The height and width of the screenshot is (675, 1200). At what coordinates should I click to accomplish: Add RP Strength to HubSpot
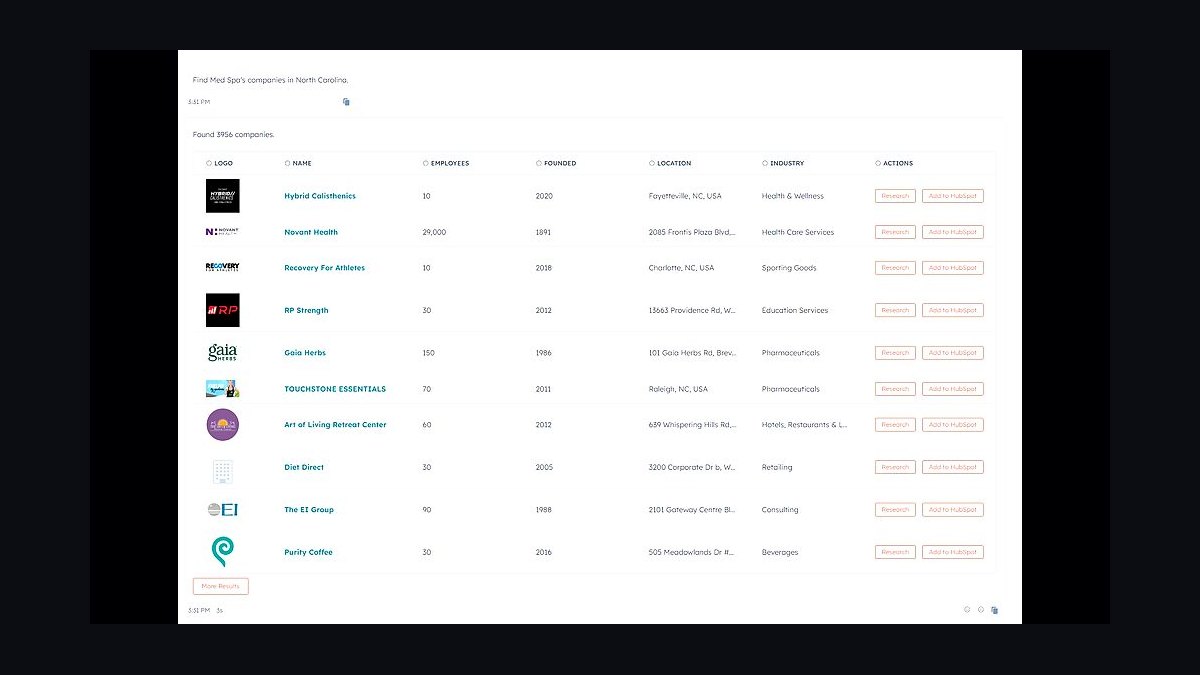pyautogui.click(x=953, y=310)
